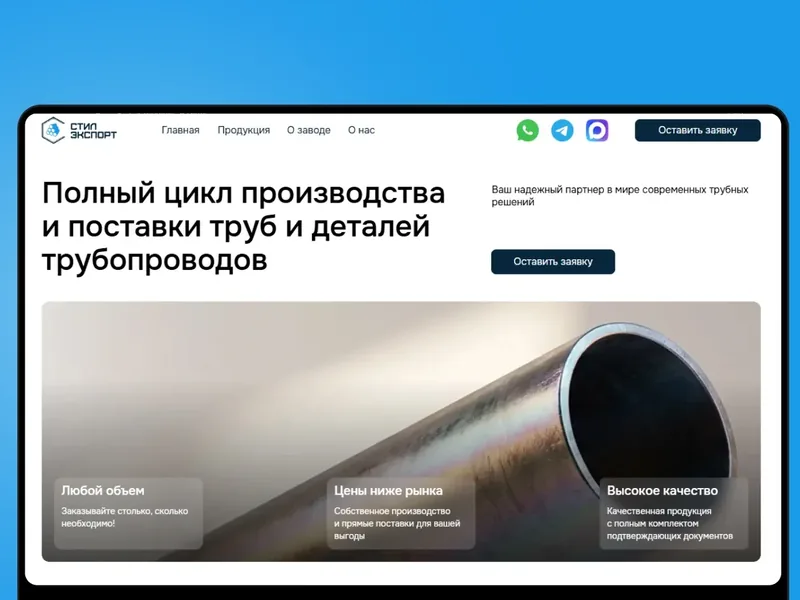Click the Ваш надежный партнер subtitle text
The height and width of the screenshot is (600, 800).
(620, 195)
